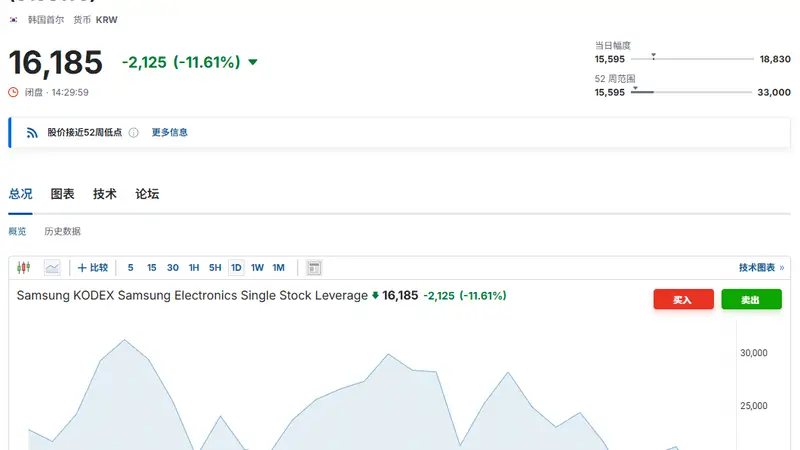Click the day high value 18,830

coord(775,59)
